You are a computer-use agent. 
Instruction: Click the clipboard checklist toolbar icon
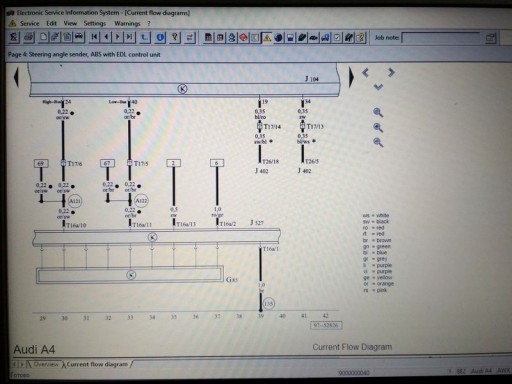tap(337, 38)
